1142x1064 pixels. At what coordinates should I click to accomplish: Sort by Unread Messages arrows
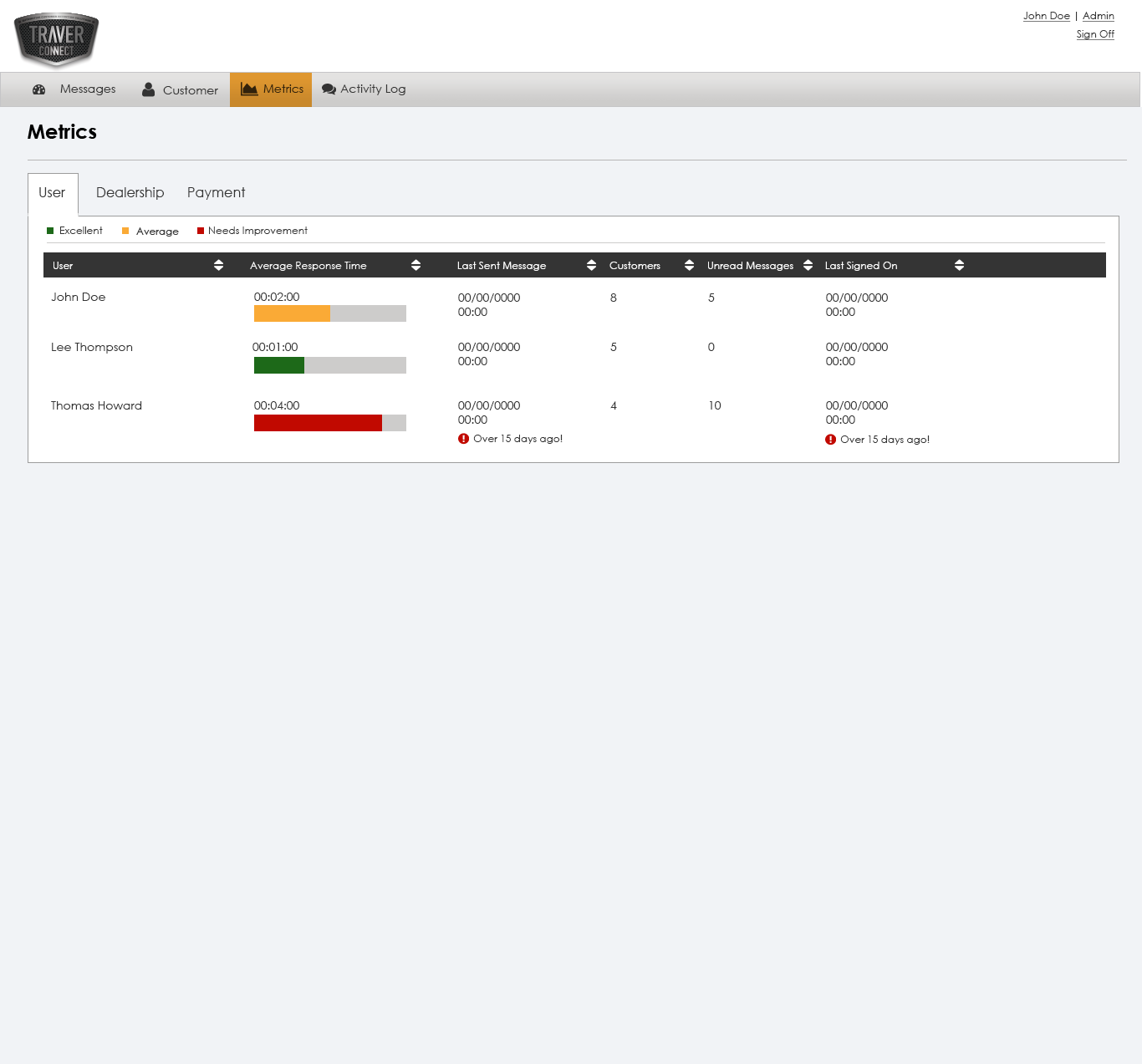pyautogui.click(x=808, y=265)
